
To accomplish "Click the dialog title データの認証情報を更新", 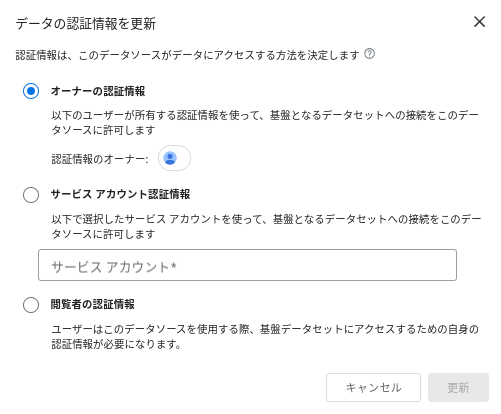I will point(86,24).
